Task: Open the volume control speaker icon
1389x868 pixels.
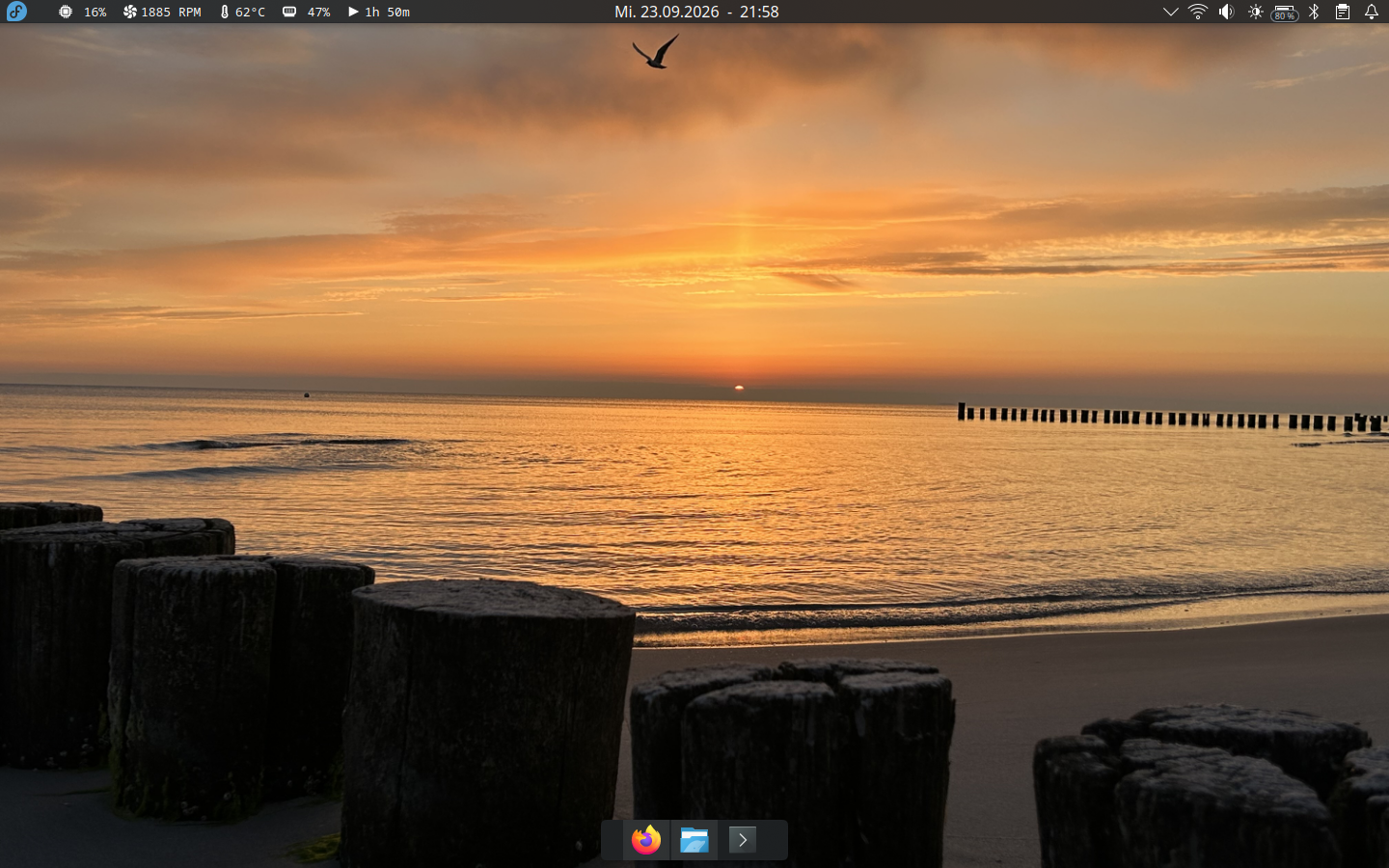Action: point(1226,12)
